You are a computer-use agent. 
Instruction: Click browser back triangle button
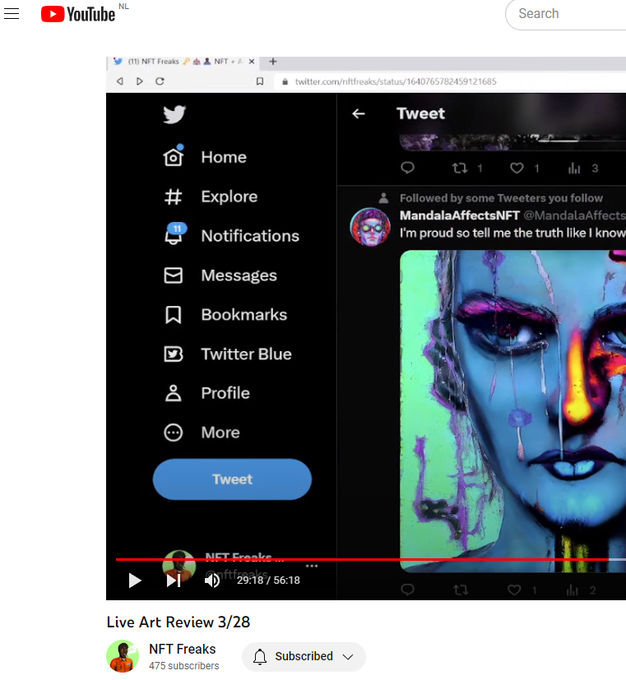pyautogui.click(x=120, y=81)
